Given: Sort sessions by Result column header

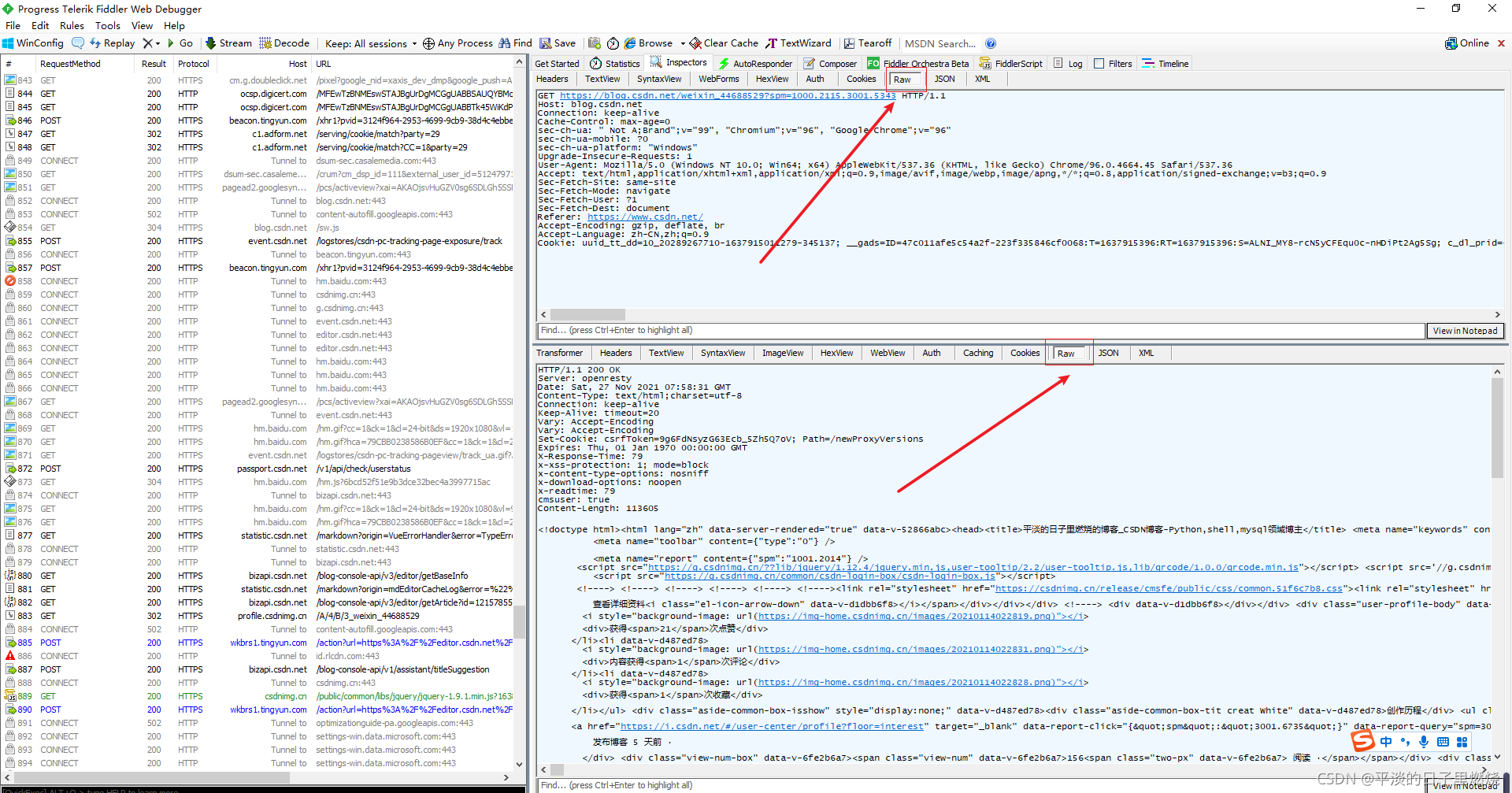Looking at the screenshot, I should (154, 64).
